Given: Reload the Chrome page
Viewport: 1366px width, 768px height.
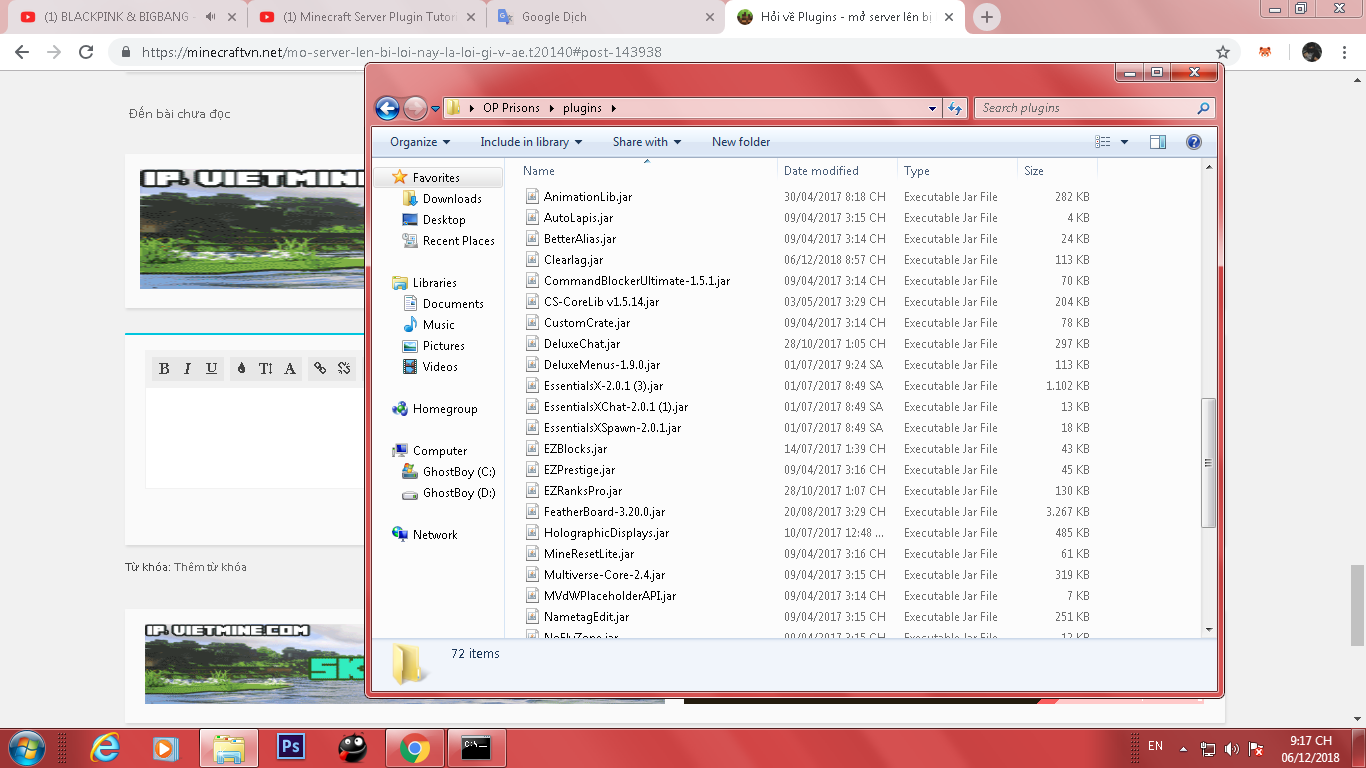Looking at the screenshot, I should [x=86, y=52].
